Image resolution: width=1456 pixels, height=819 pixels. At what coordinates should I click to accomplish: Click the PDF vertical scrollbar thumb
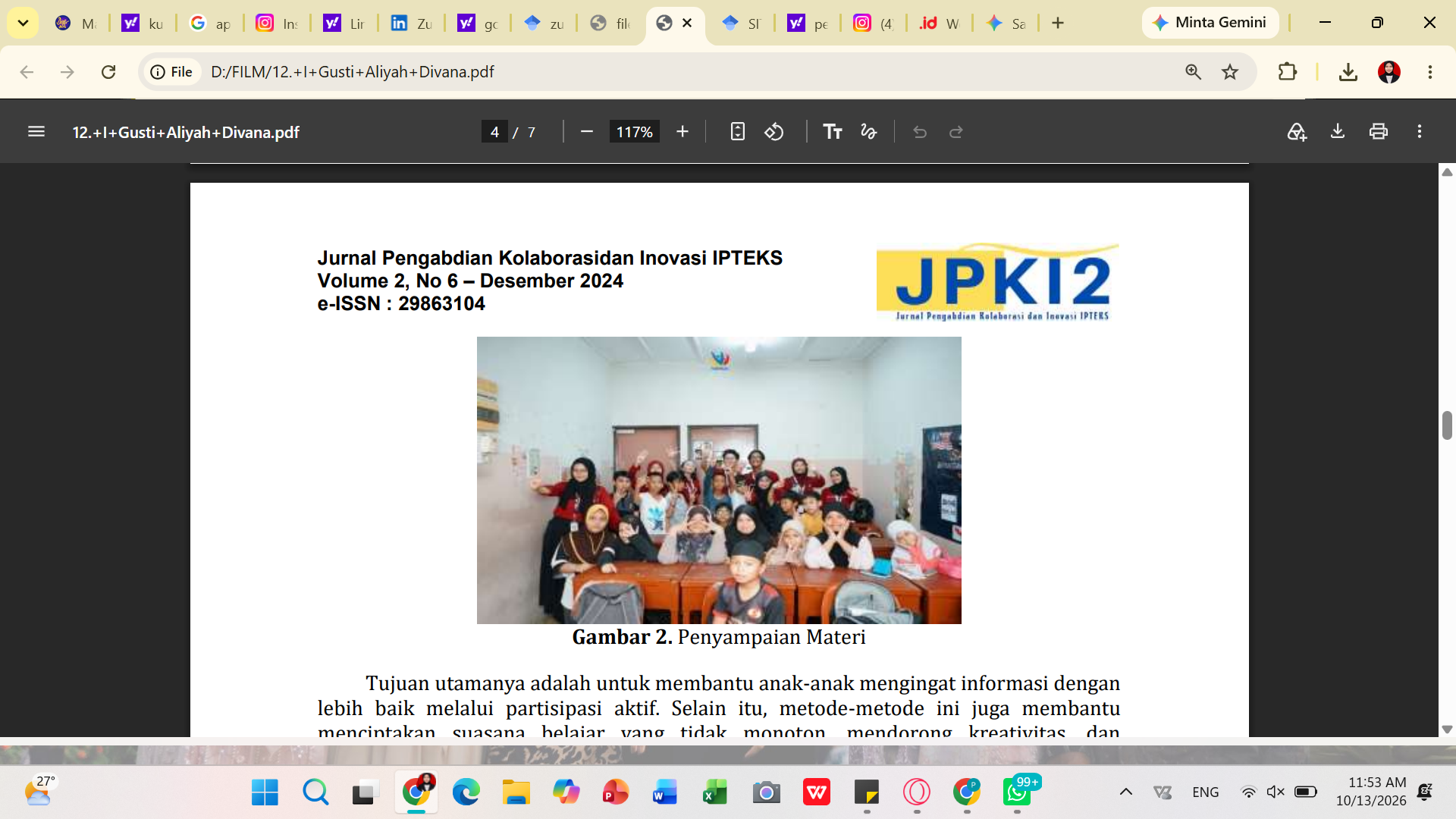1447,425
